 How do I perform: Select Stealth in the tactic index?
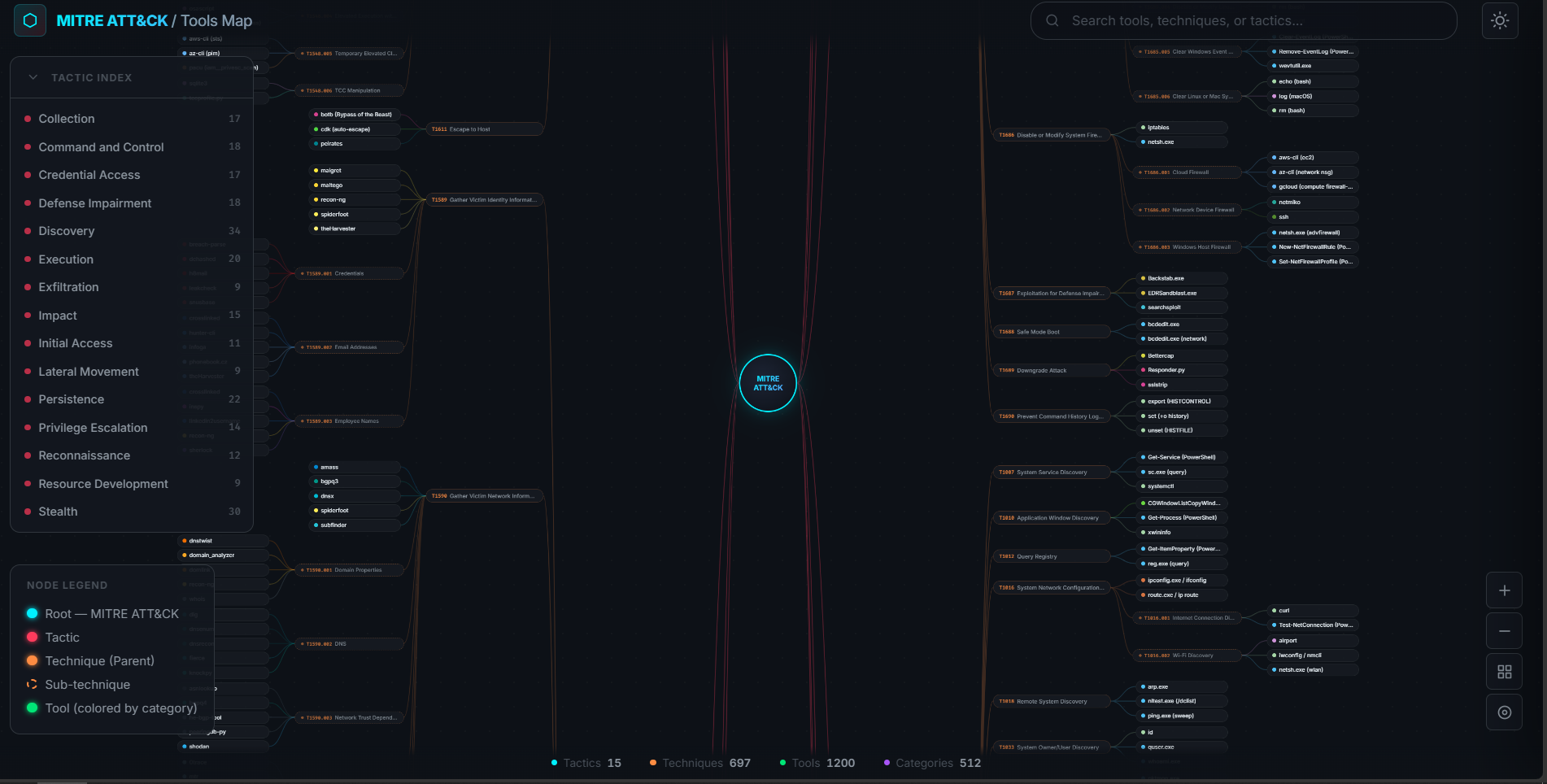[132, 512]
